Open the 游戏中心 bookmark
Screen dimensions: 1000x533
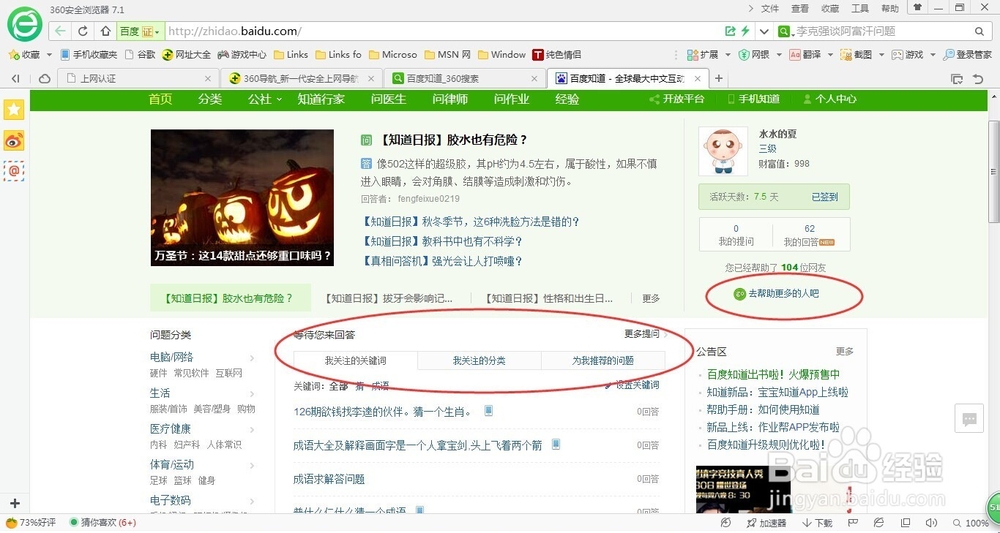[x=242, y=55]
